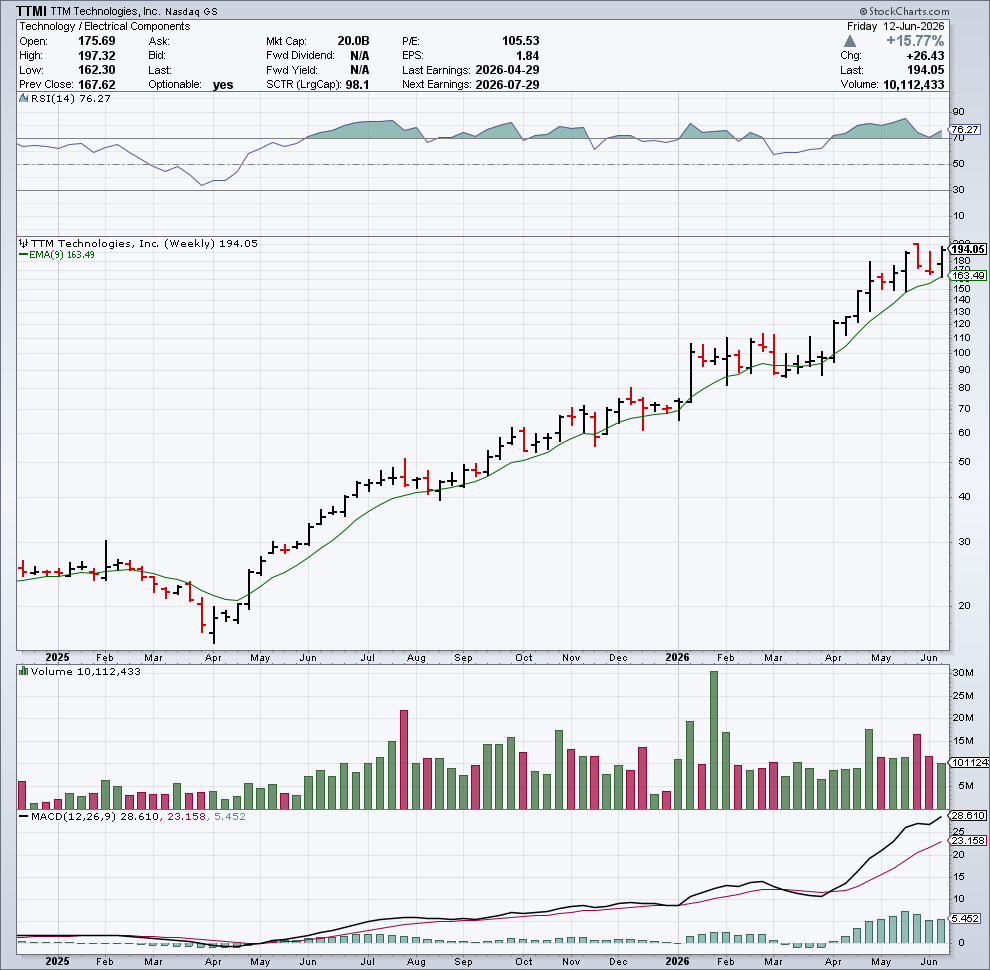Click the MACD(12,26,9) panel label
Image resolution: width=990 pixels, height=970 pixels.
[x=73, y=817]
